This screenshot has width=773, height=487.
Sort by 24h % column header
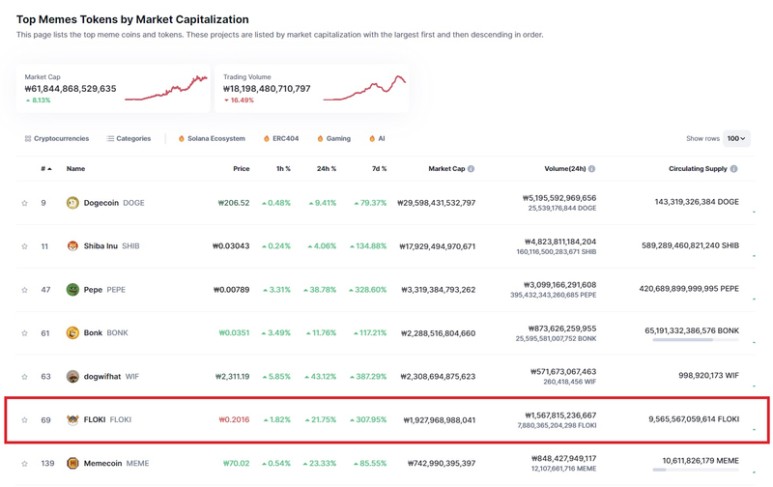click(326, 169)
